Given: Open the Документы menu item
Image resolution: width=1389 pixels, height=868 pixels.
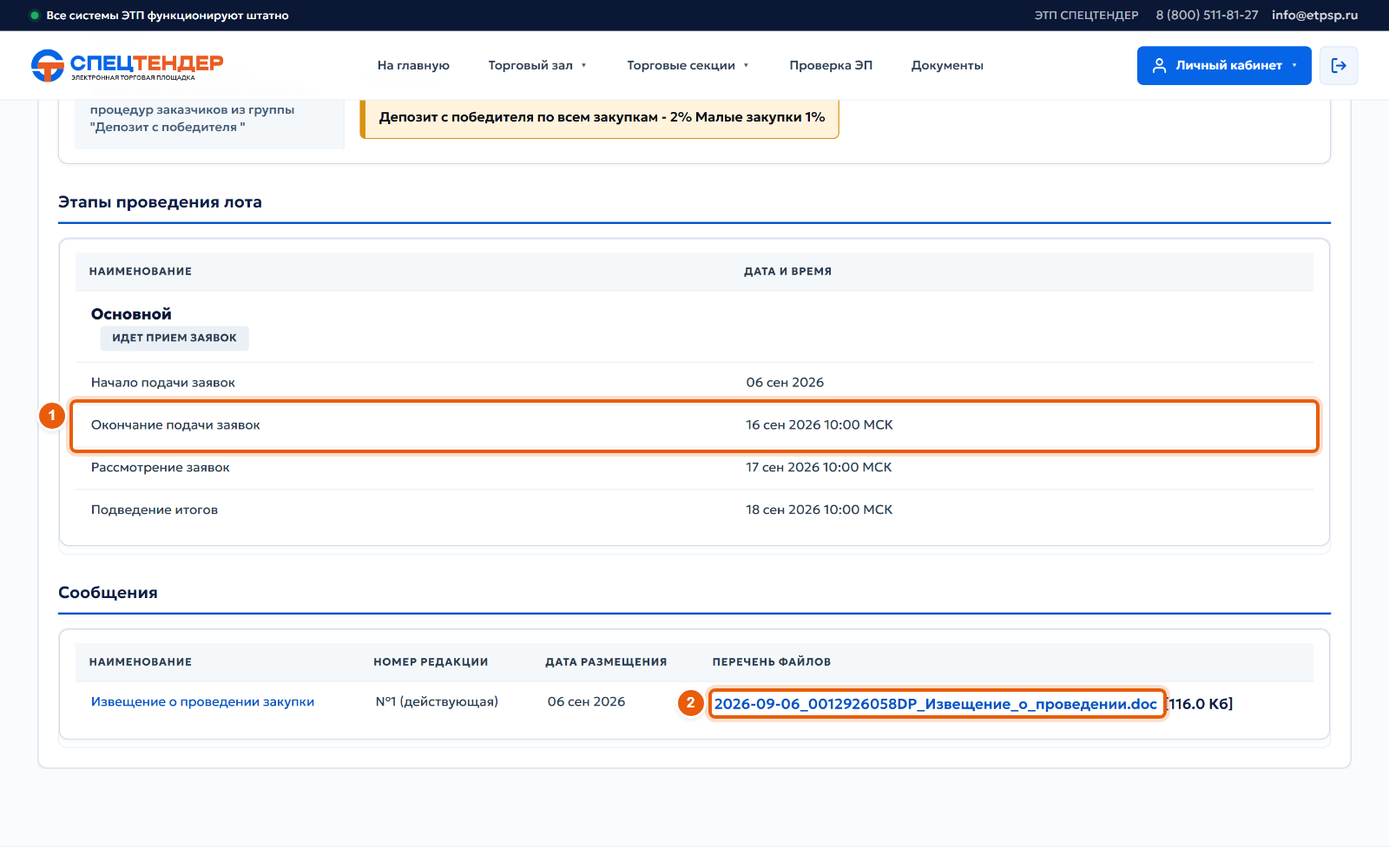Looking at the screenshot, I should point(947,66).
